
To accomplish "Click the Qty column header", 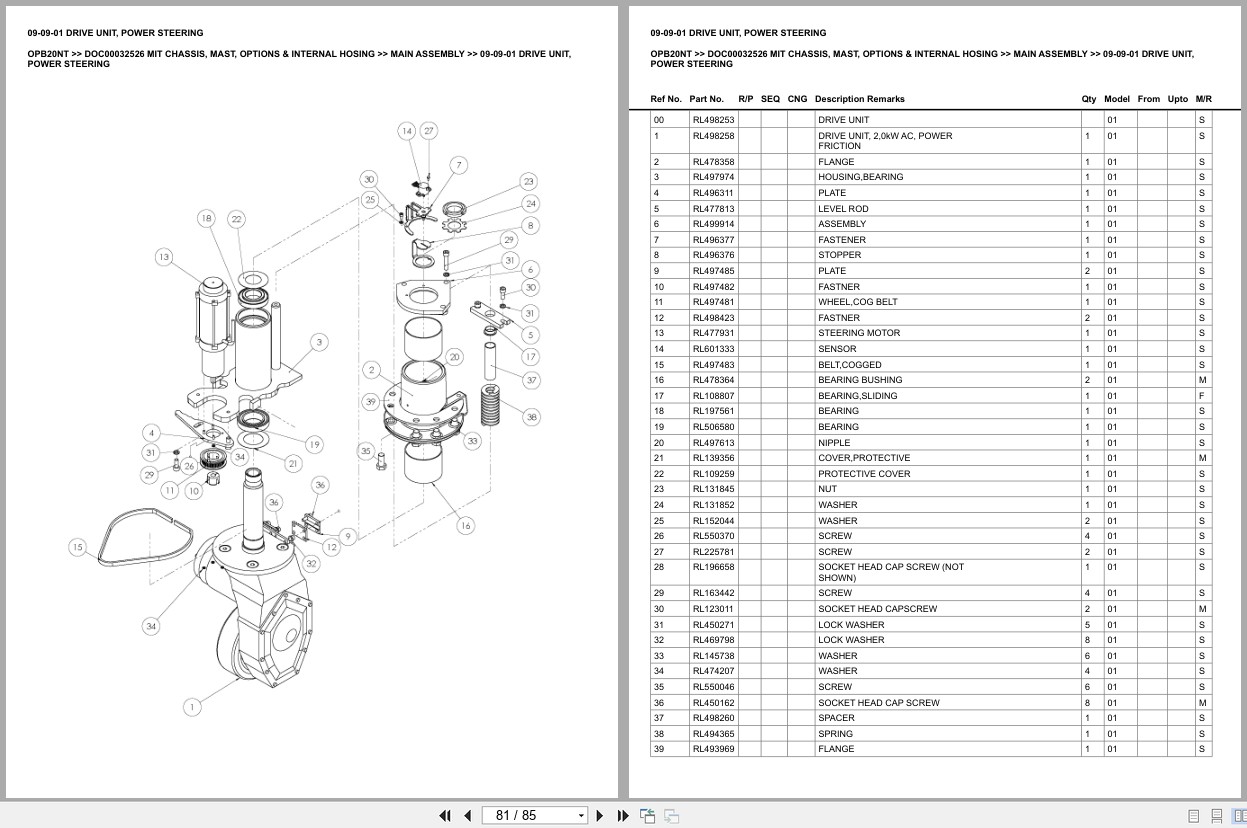I will coord(1089,99).
